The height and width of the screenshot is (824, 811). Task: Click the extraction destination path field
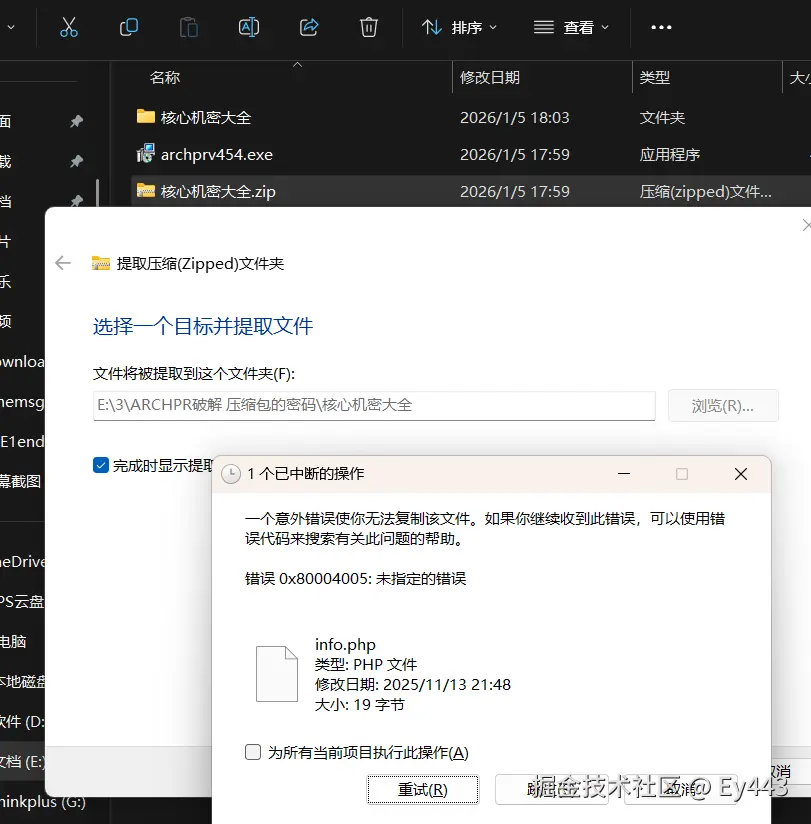tap(374, 405)
